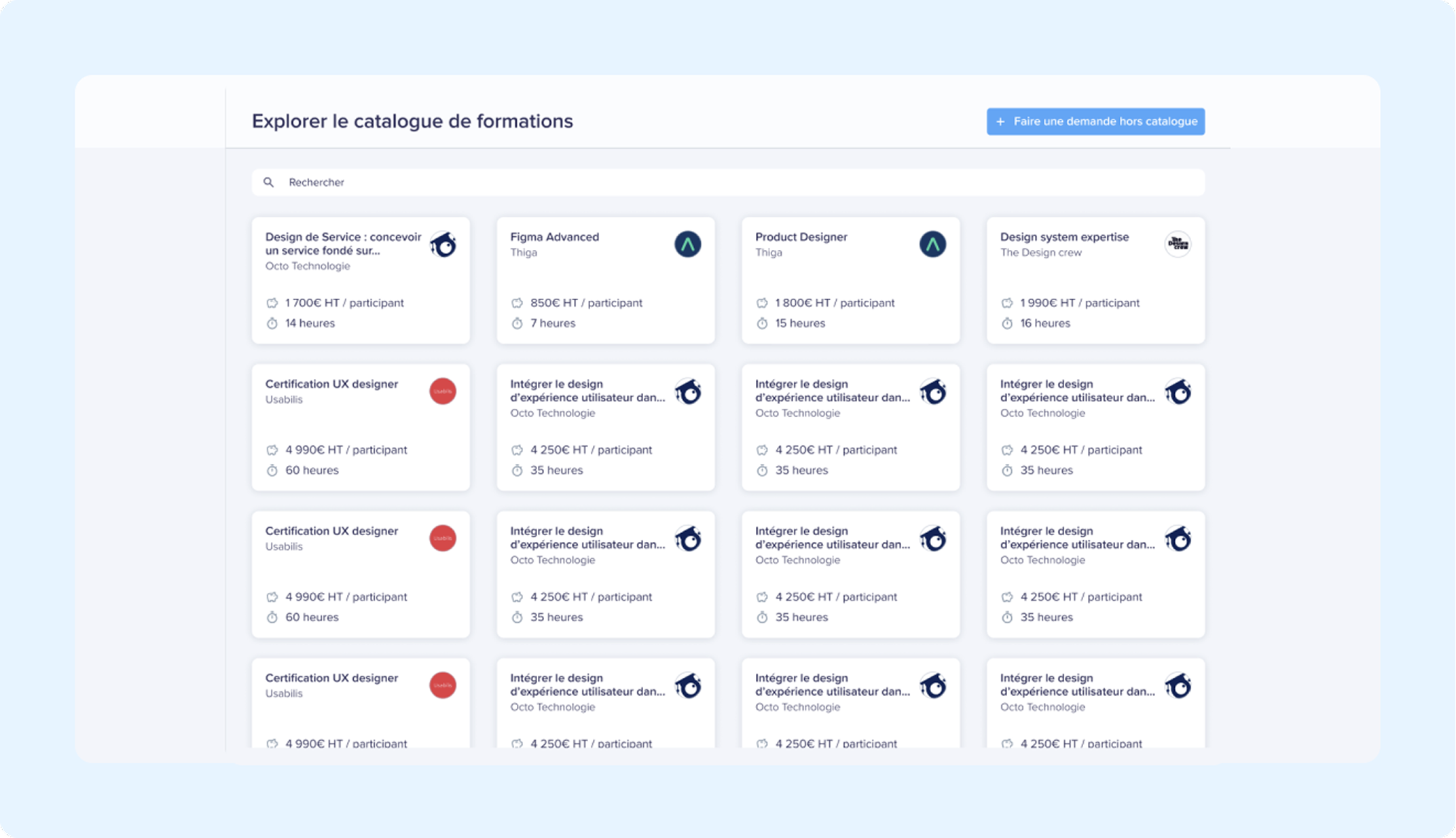
Task: Click the first red Usabilis logo
Action: [x=443, y=391]
